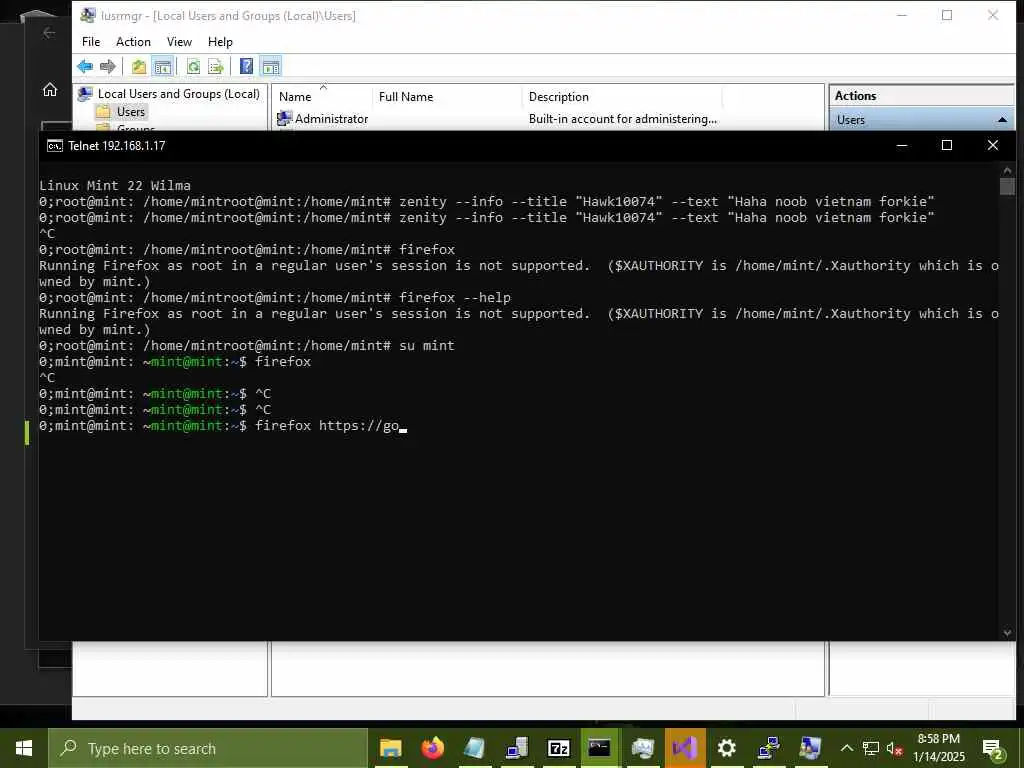Viewport: 1024px width, 768px height.
Task: Toggle Show/Hide Console Tree toolbar icon
Action: point(163,66)
